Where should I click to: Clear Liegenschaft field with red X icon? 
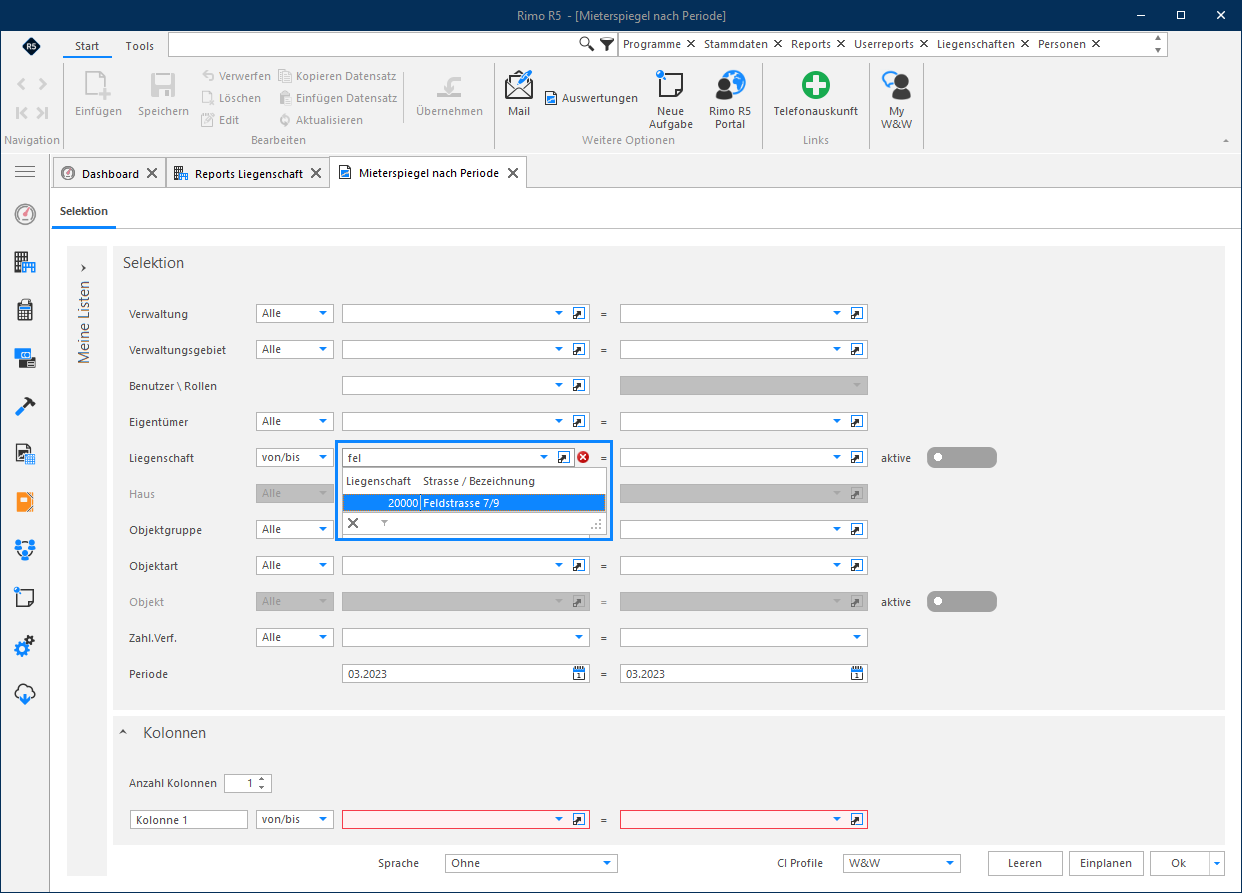583,457
